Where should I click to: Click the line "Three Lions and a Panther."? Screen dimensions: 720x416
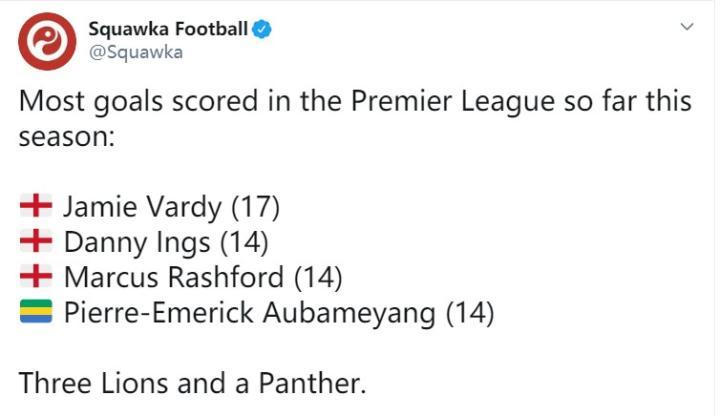pyautogui.click(x=193, y=383)
